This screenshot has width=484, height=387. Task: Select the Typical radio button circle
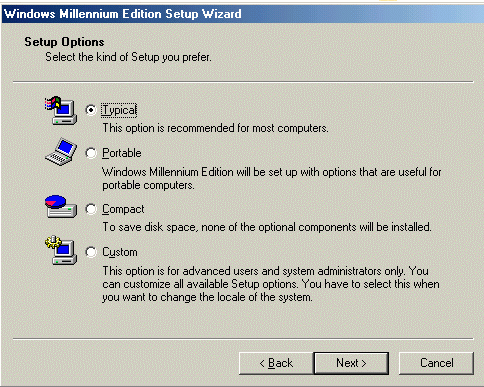91,110
